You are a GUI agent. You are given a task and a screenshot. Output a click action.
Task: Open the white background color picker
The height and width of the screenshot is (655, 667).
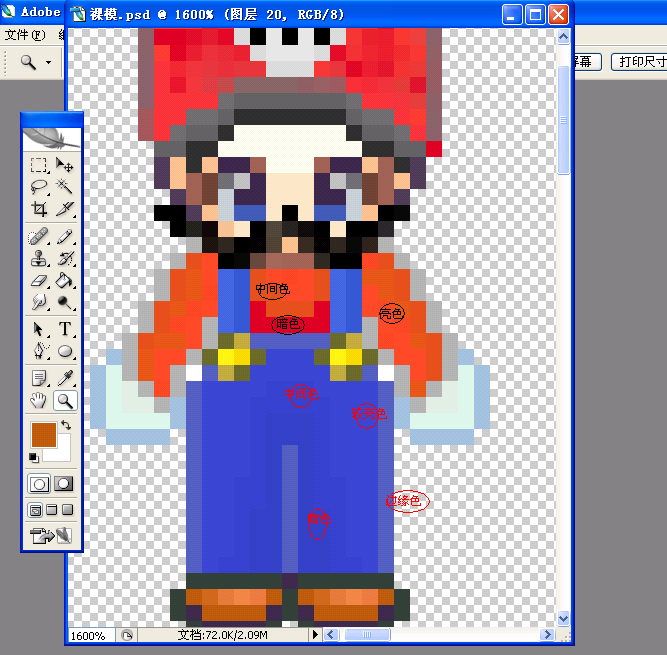tap(63, 453)
